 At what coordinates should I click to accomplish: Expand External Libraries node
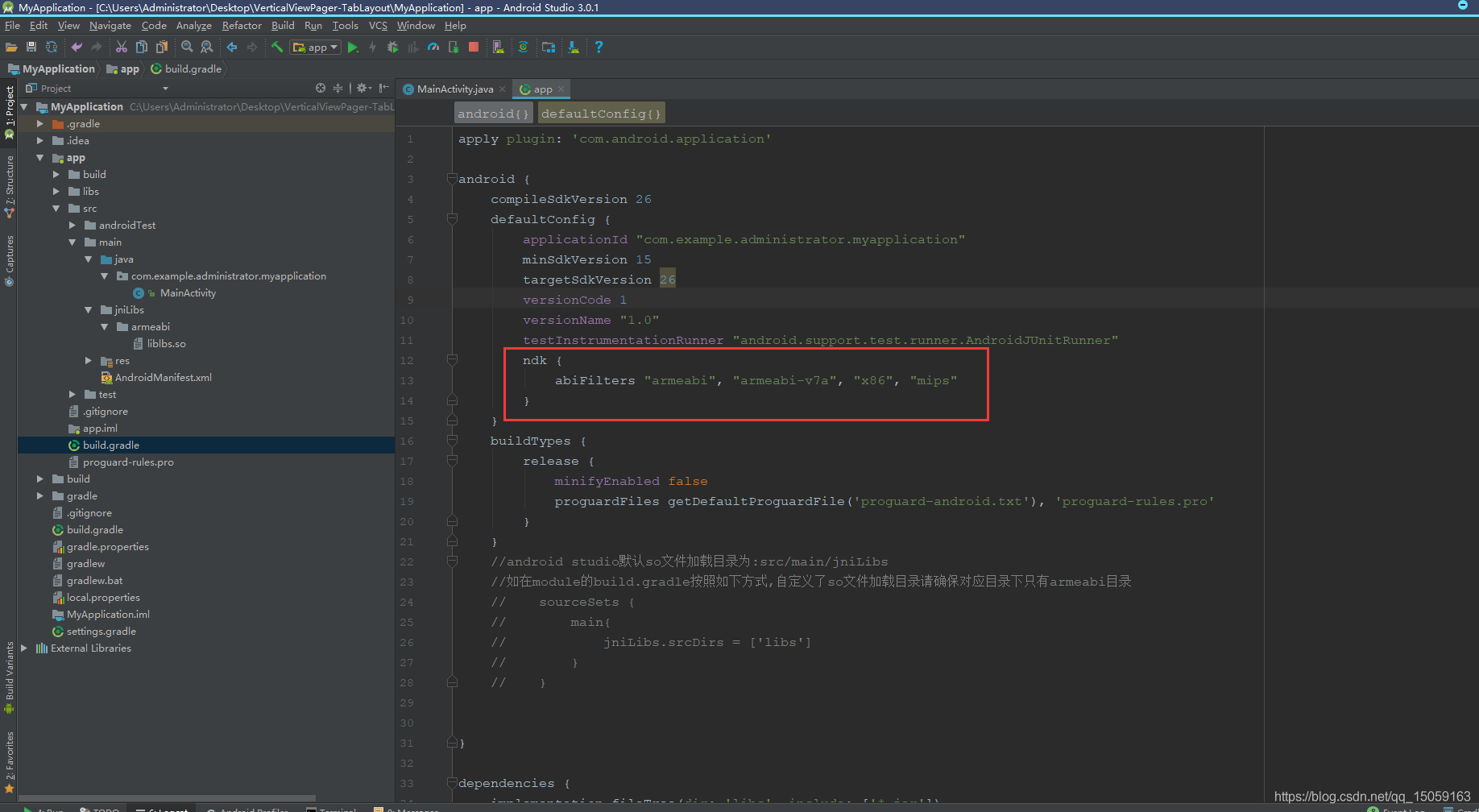pyautogui.click(x=23, y=648)
